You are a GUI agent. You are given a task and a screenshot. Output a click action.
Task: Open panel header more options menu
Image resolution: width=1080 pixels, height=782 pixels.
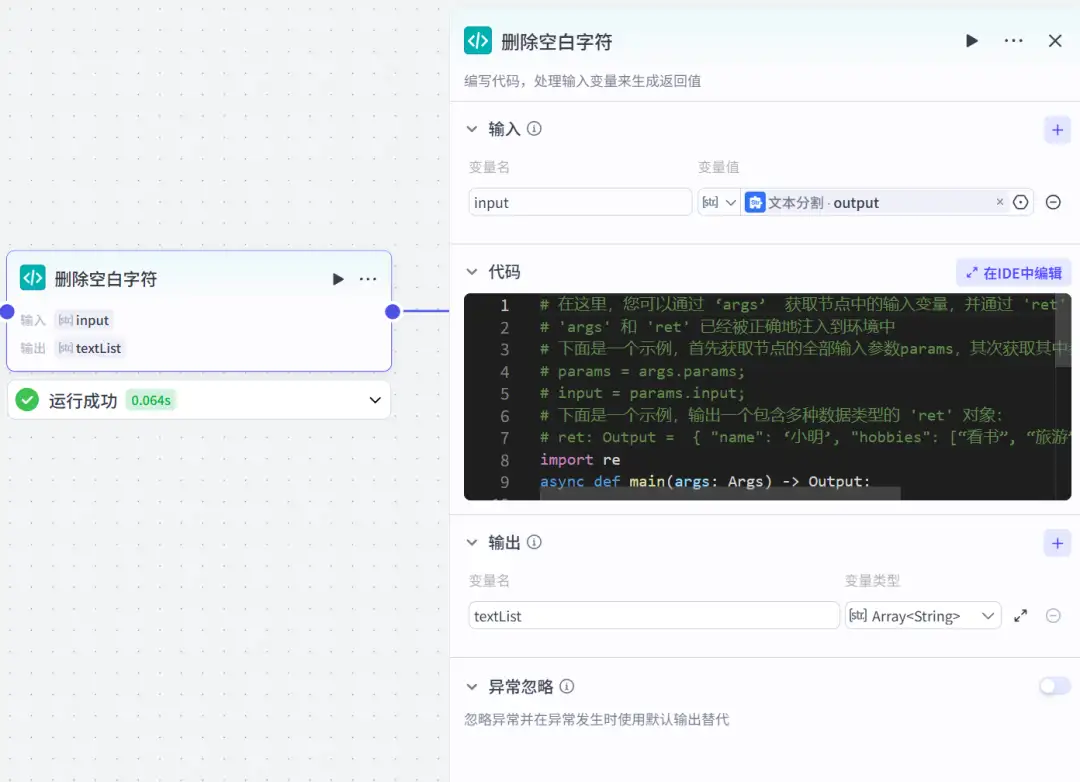pos(1013,41)
